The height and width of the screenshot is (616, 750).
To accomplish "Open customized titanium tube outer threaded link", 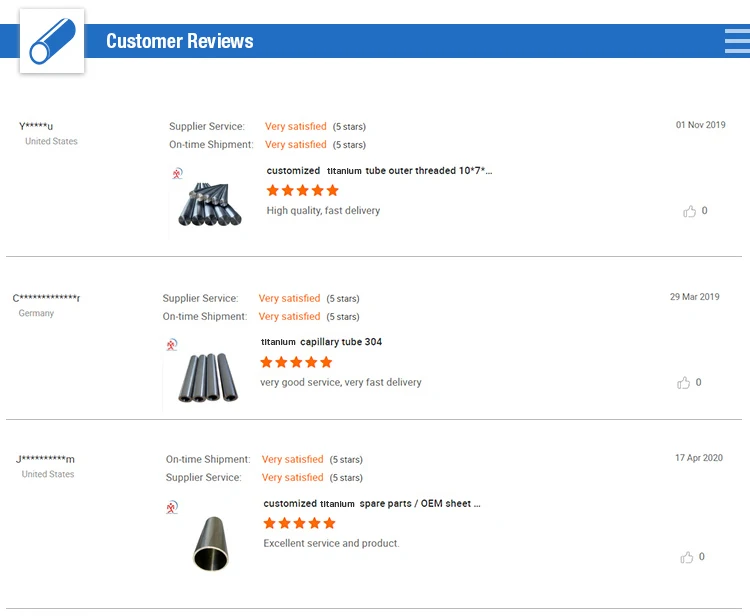I will pyautogui.click(x=379, y=171).
